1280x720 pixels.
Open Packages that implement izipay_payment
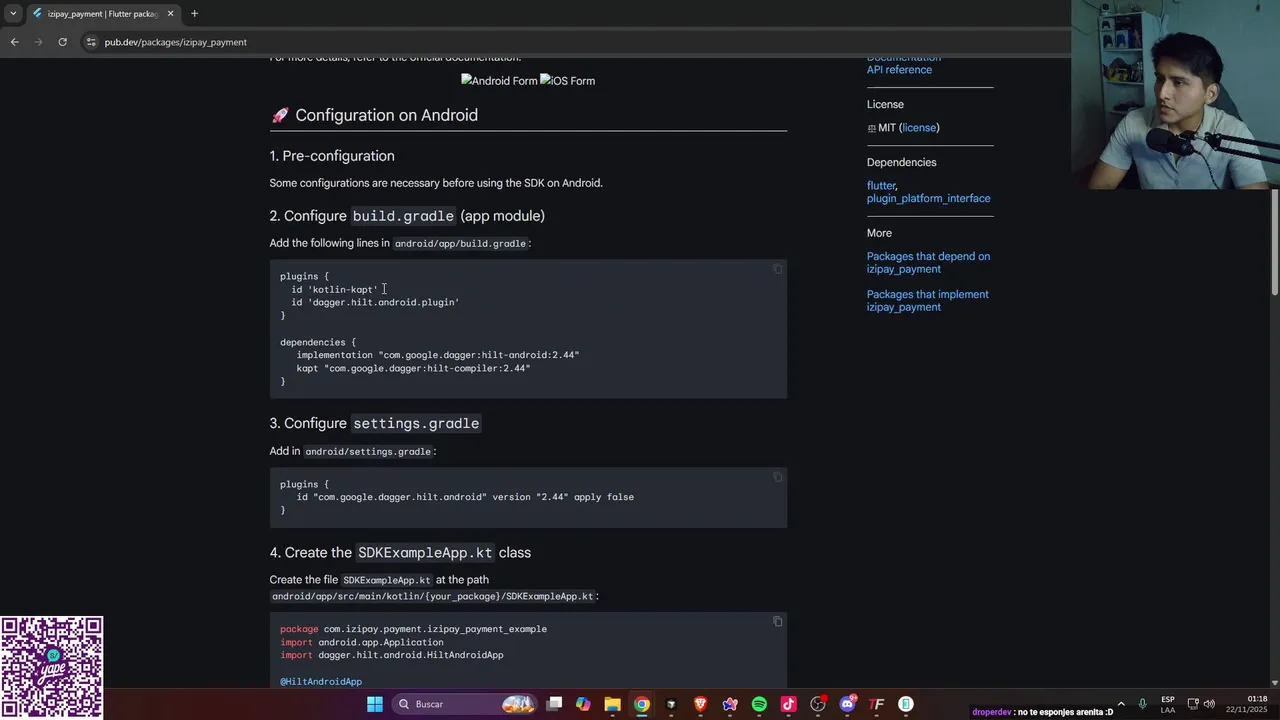tap(927, 301)
